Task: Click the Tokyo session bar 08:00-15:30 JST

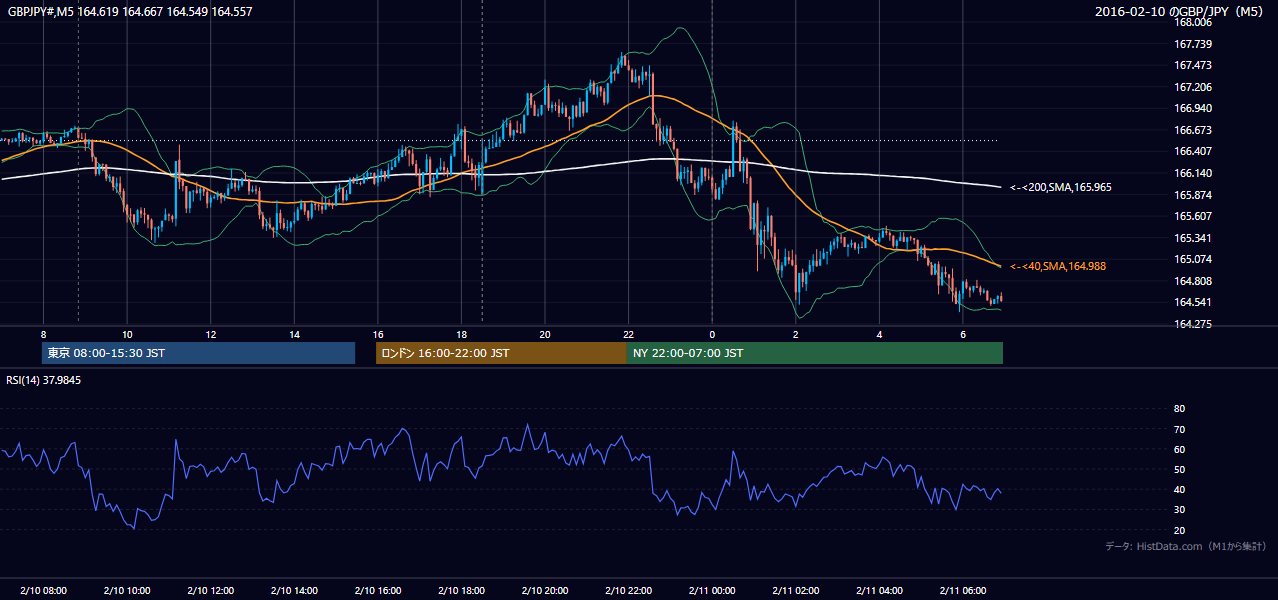Action: (x=198, y=353)
